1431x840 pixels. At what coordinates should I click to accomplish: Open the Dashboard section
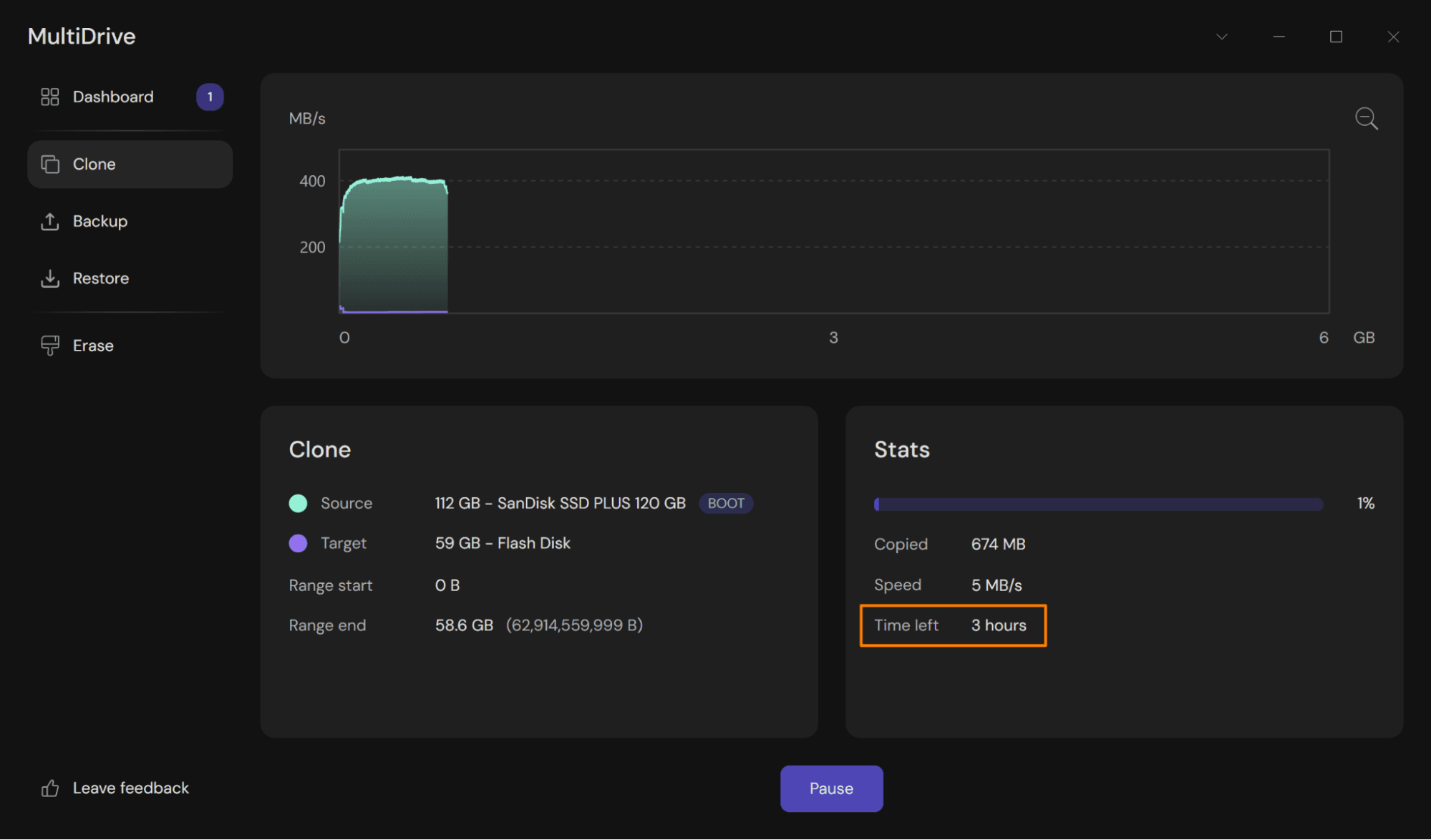click(x=130, y=97)
